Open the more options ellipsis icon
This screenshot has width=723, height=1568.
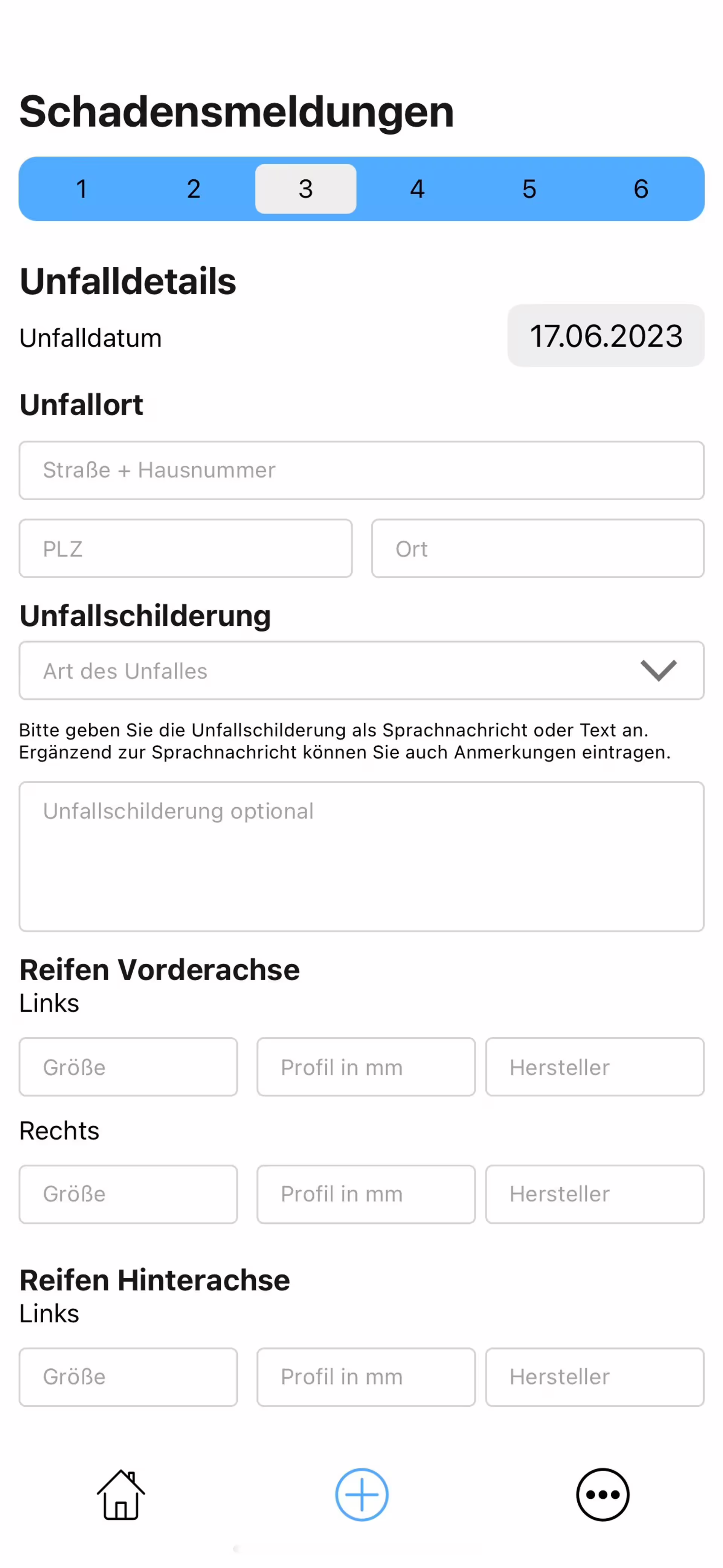pyautogui.click(x=602, y=1495)
